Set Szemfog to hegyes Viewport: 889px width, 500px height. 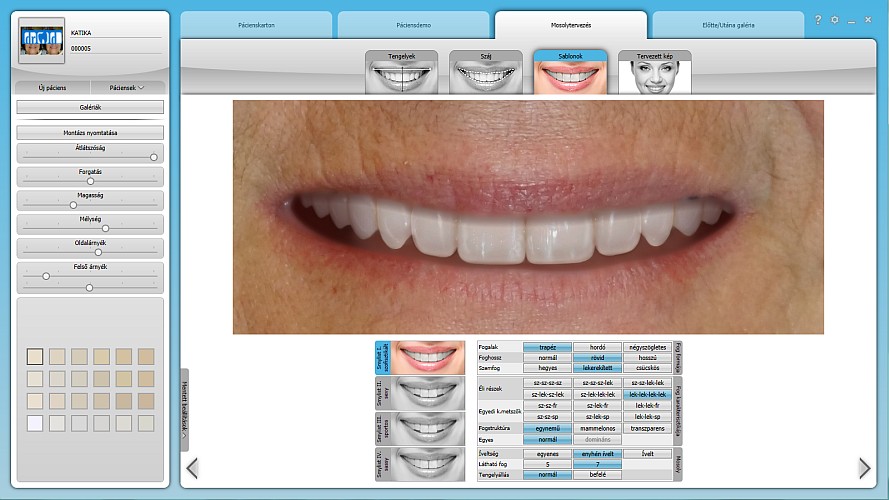click(548, 368)
